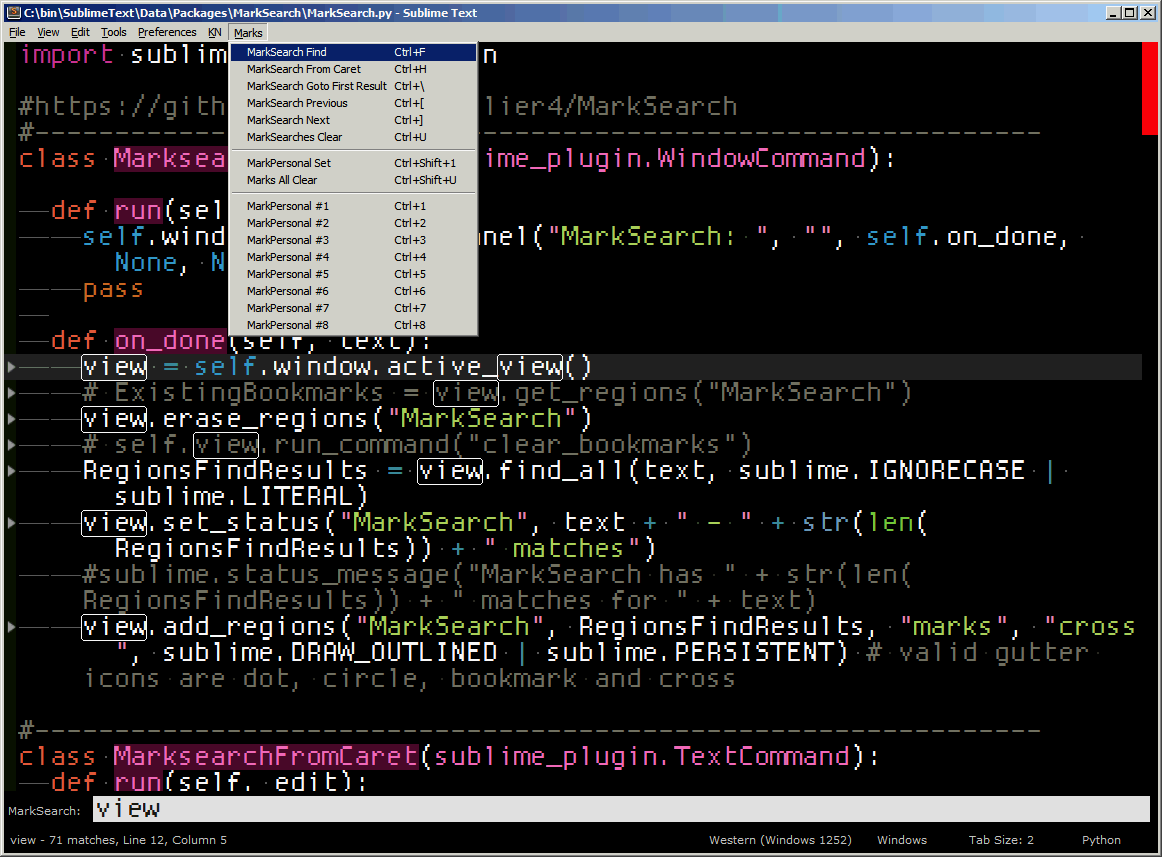1162x857 pixels.
Task: Select MarkPersonal #1
Action: [x=353, y=206]
